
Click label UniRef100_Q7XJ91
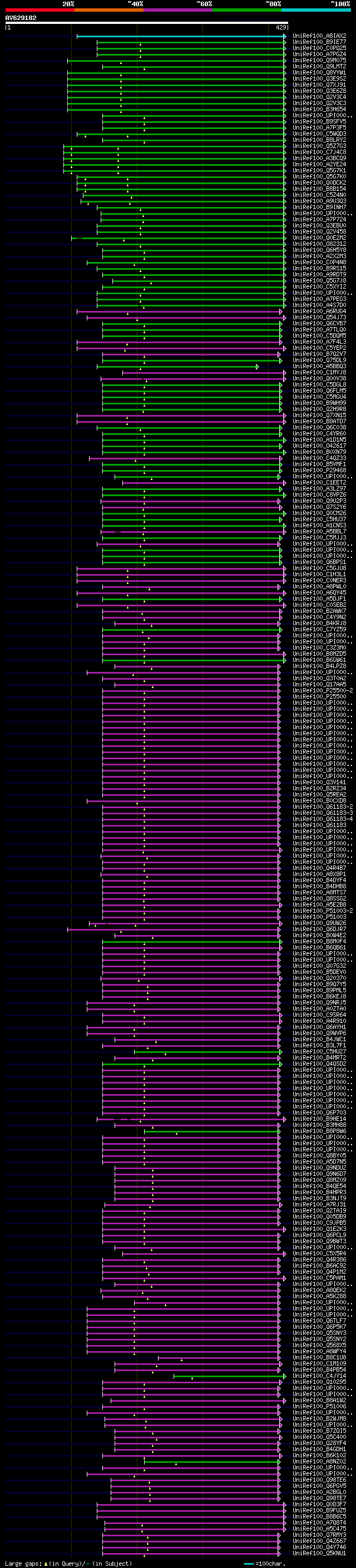[319, 85]
